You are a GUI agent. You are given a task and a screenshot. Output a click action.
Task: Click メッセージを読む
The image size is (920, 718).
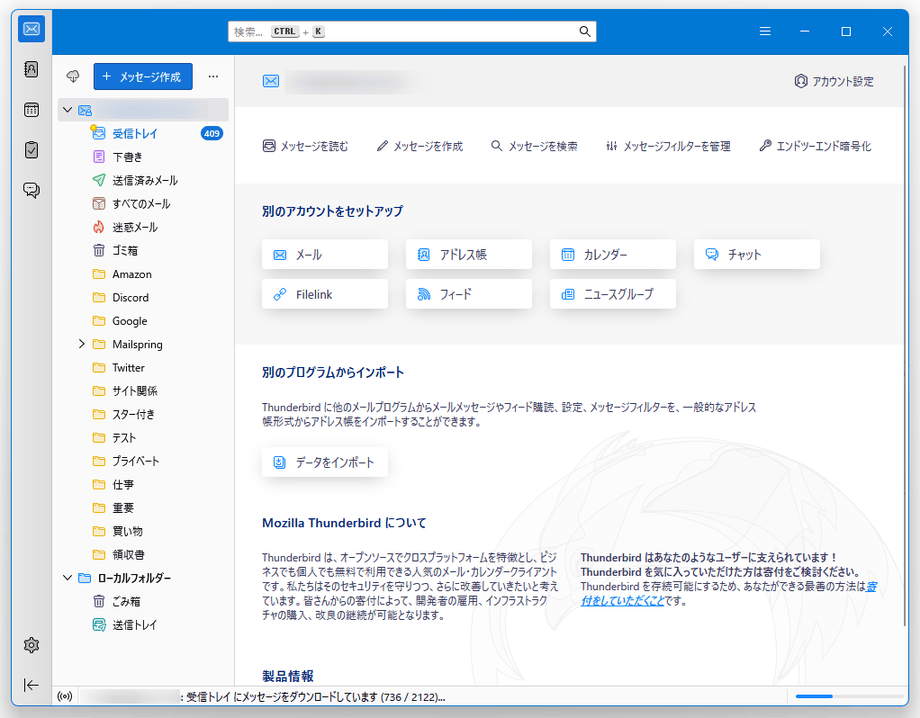tap(305, 146)
